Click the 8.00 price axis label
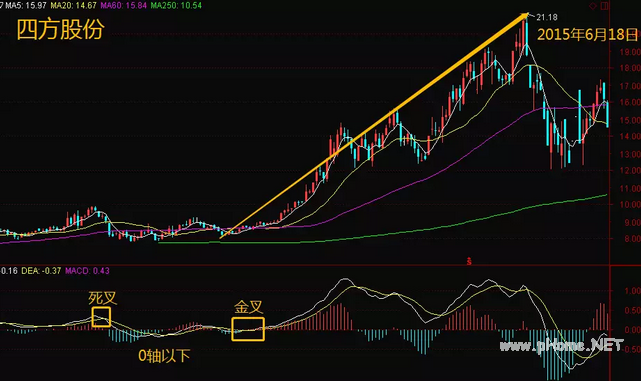 (632, 239)
